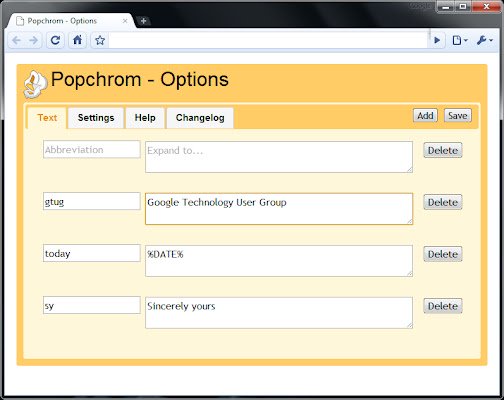Click the %DATE% text area
Image resolution: width=504 pixels, height=400 pixels.
279,261
